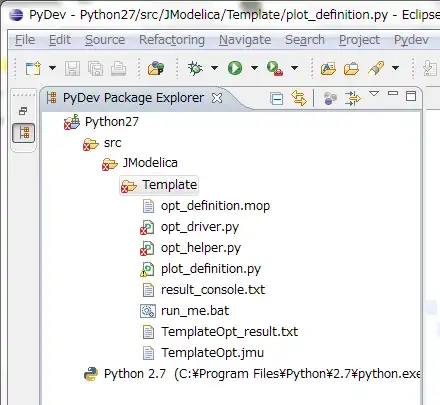Image resolution: width=440 pixels, height=405 pixels.
Task: Open the New wizard toolbar icon
Action: click(x=33, y=68)
